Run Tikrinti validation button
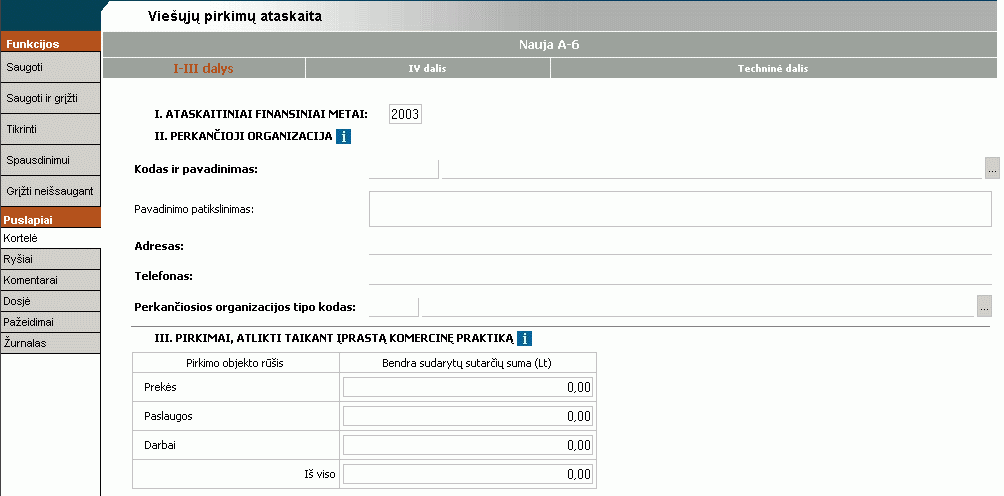The image size is (1004, 496). 51,129
